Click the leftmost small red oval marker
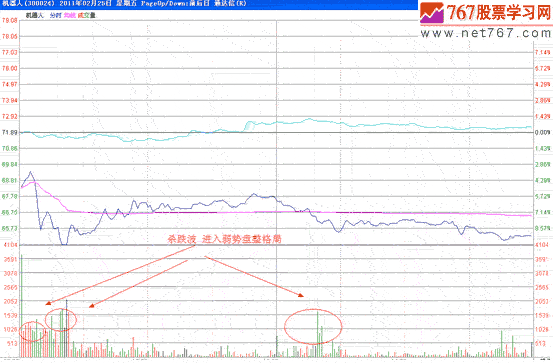The width and height of the screenshot is (553, 363). pos(32,331)
